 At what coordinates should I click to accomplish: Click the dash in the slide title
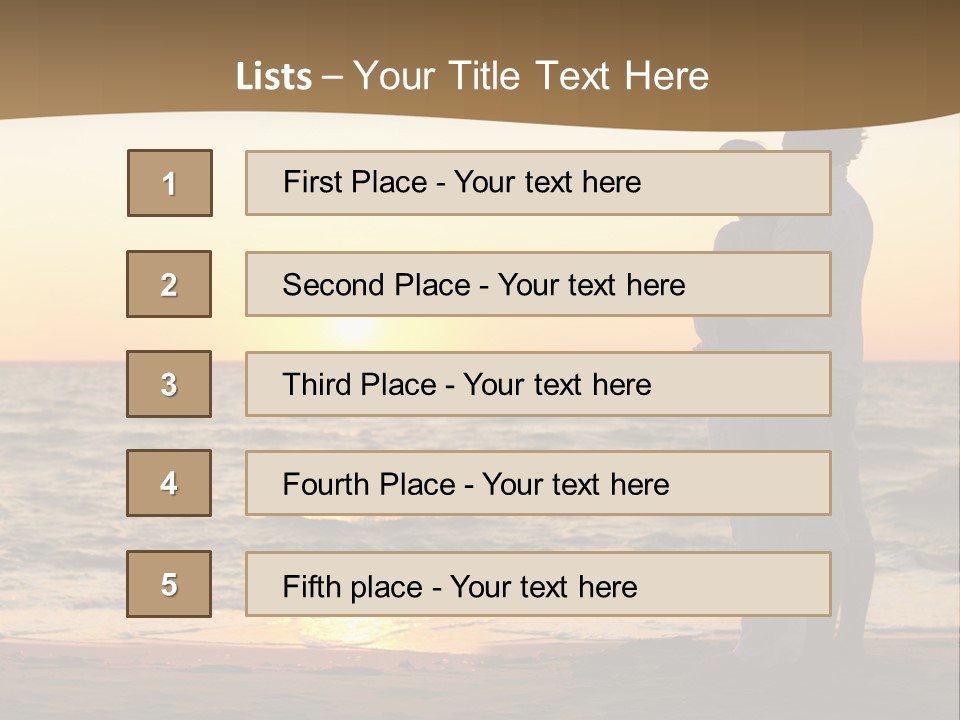pyautogui.click(x=332, y=77)
